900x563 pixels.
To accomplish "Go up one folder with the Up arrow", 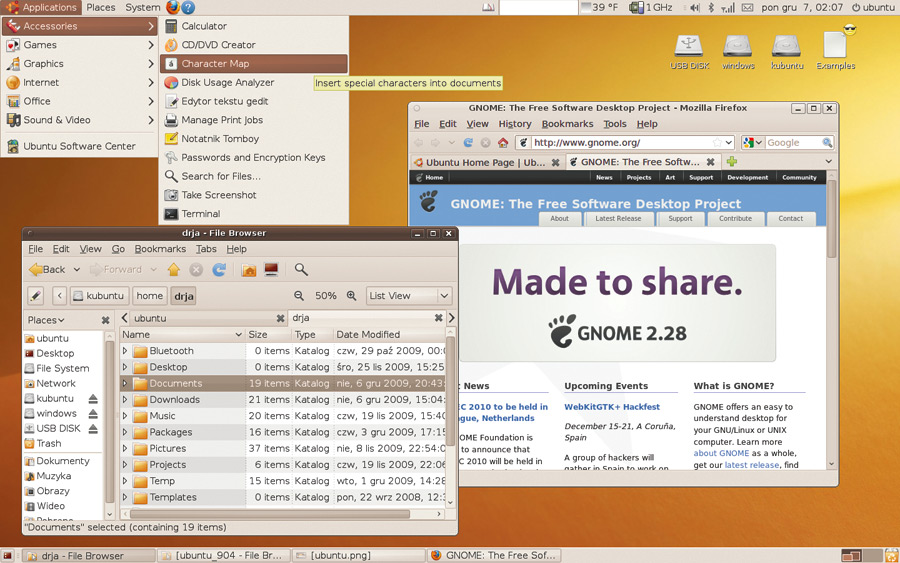I will pyautogui.click(x=174, y=269).
